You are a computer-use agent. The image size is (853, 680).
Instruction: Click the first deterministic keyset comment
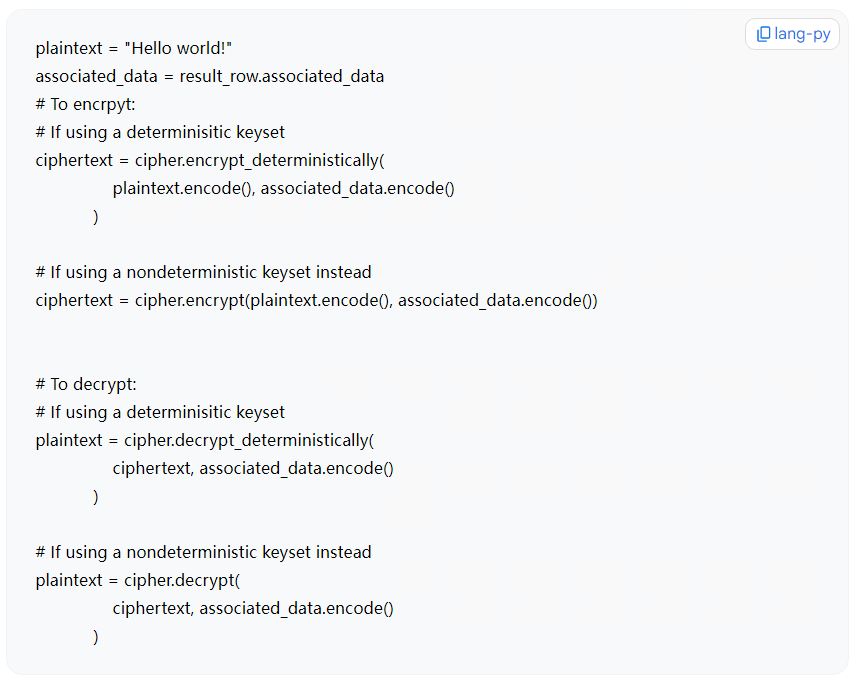[x=160, y=132]
